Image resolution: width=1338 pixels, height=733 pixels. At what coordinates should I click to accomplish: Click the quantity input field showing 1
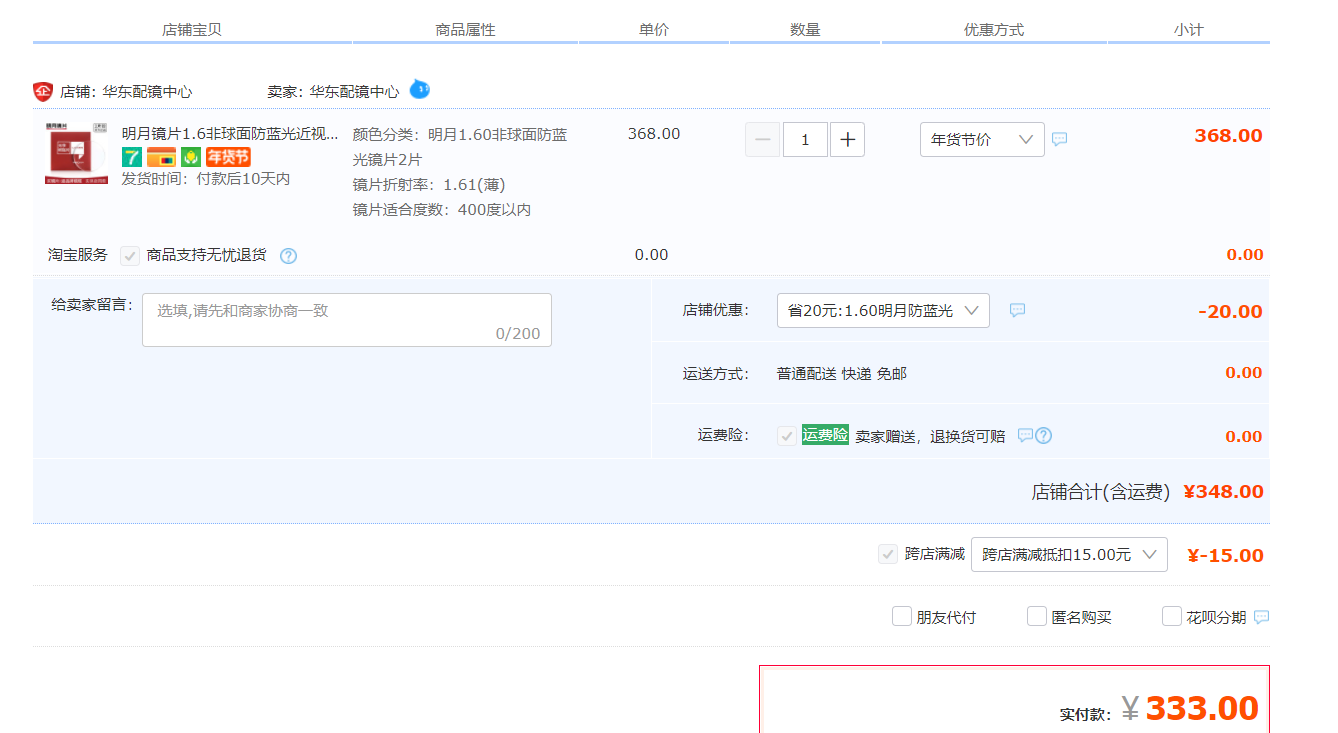coord(805,140)
